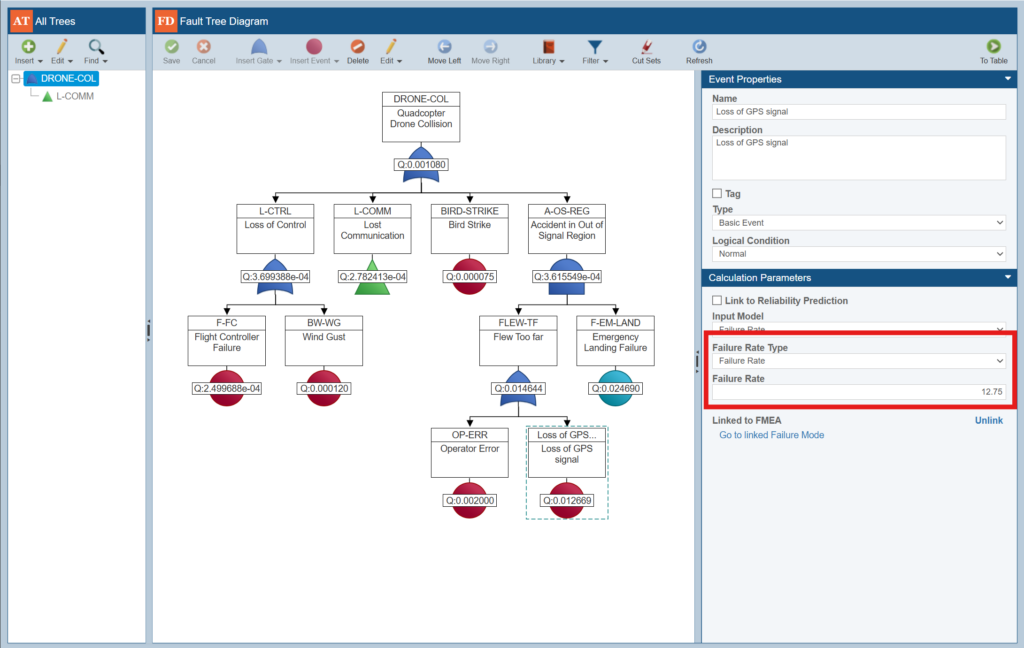Click the A-OS-REG AND gate symbol
This screenshot has height=648, width=1024.
pos(567,277)
